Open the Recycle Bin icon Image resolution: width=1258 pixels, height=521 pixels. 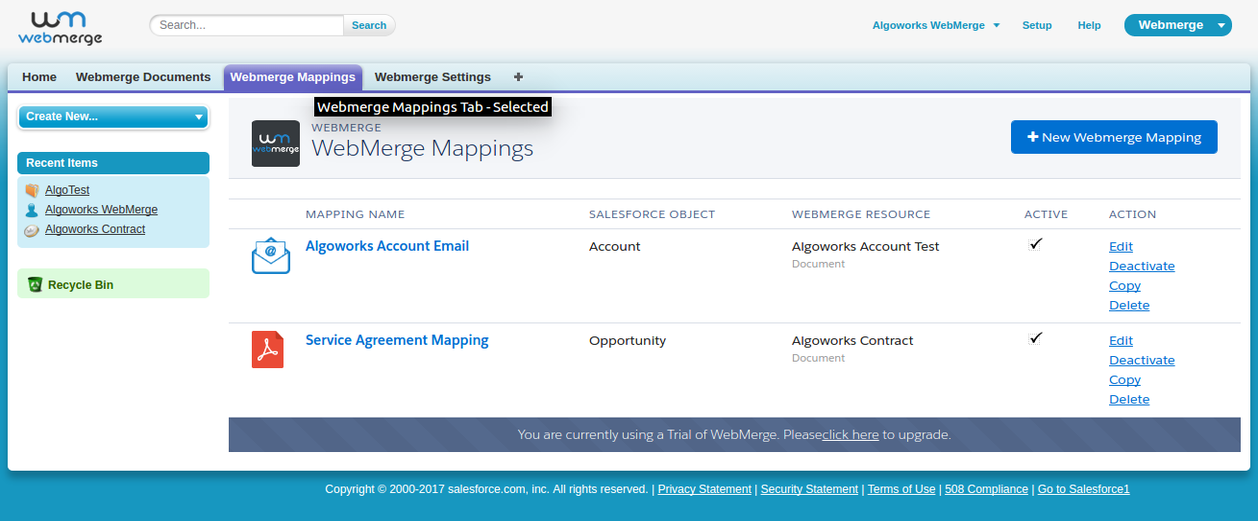coord(35,285)
